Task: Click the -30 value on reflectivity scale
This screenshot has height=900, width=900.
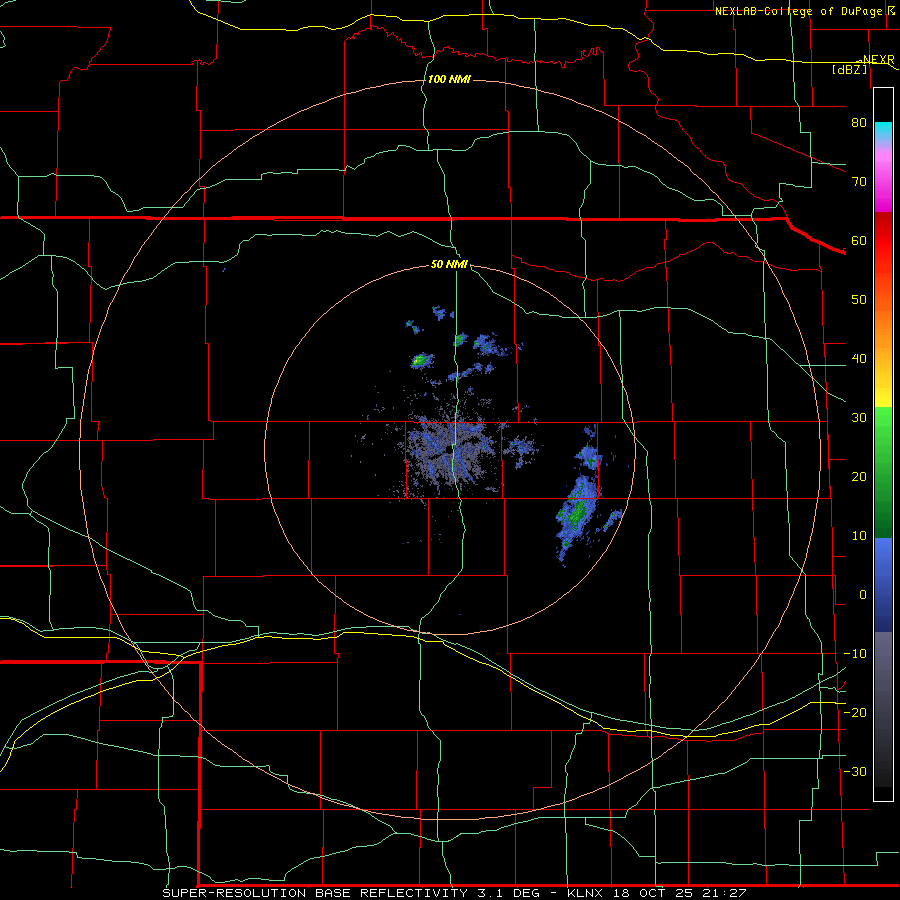Action: click(855, 771)
